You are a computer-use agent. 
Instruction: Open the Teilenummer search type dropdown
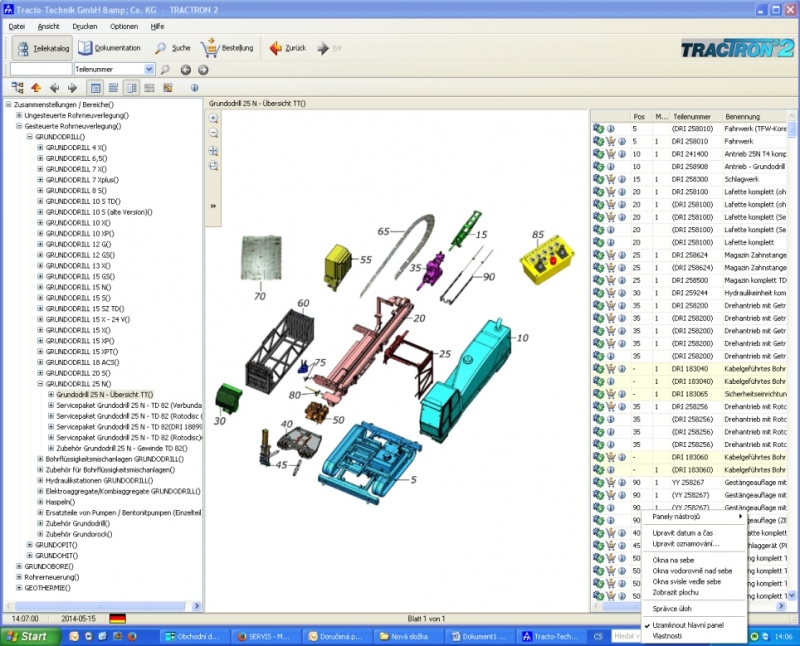pos(149,69)
